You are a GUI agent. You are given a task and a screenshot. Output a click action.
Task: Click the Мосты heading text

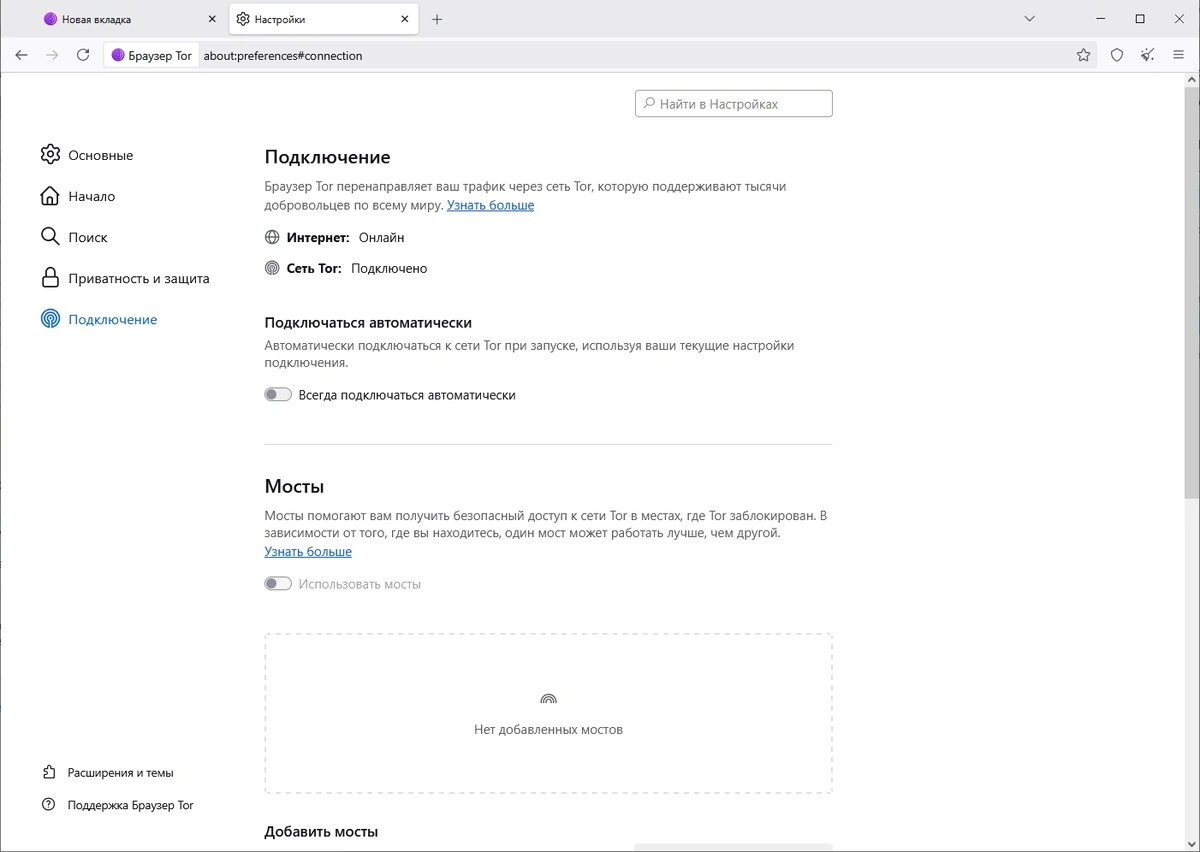(294, 487)
